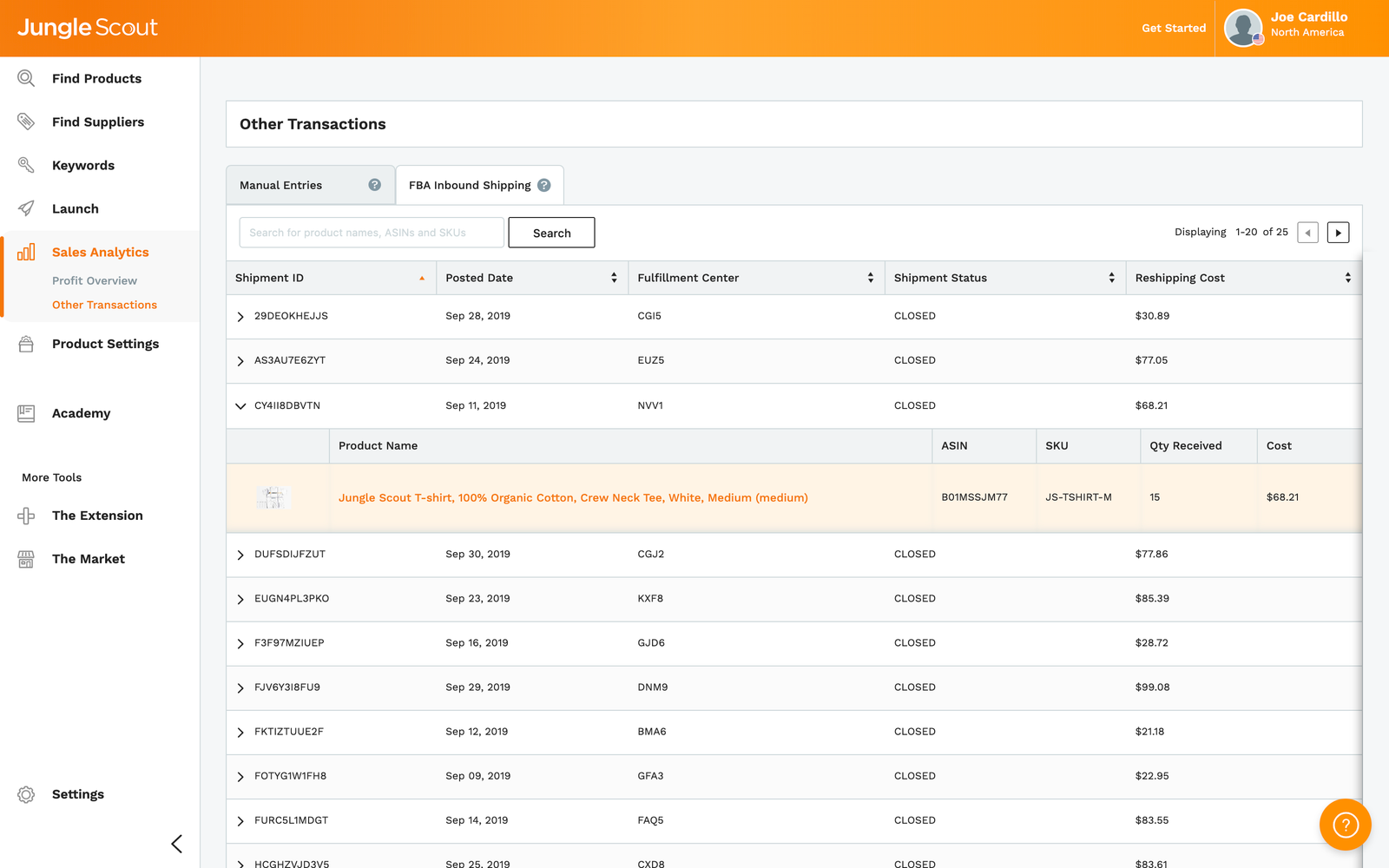1389x868 pixels.
Task: Click the Find Suppliers tag icon
Action: (x=26, y=122)
